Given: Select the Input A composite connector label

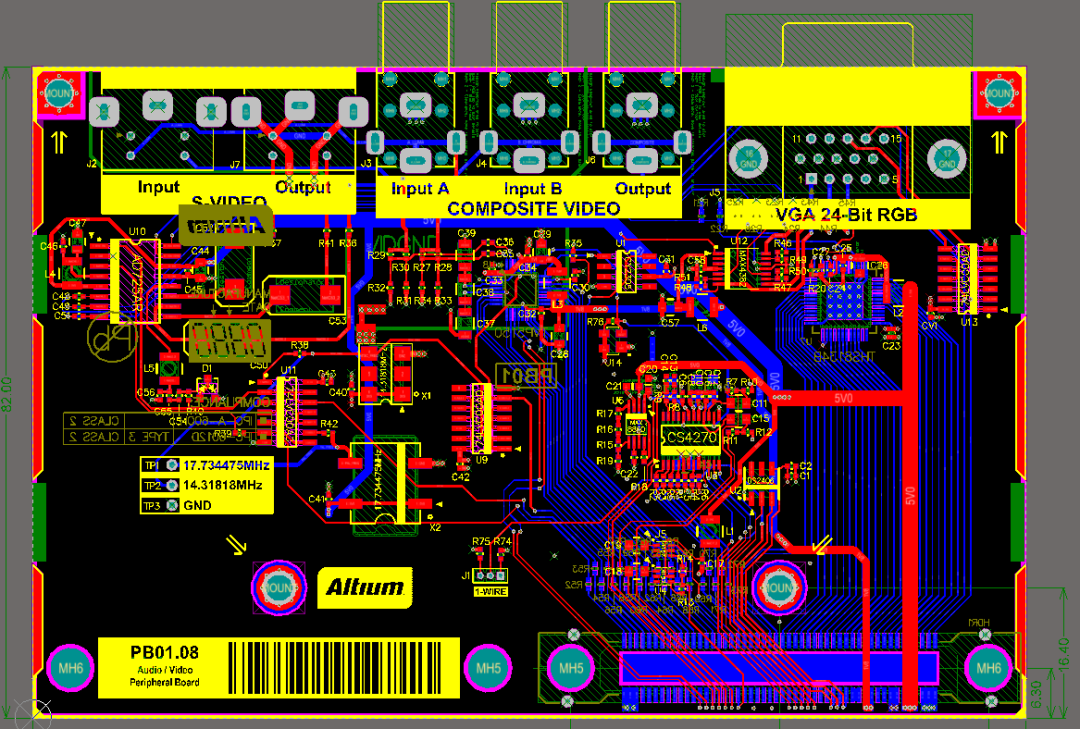Looking at the screenshot, I should coord(420,189).
